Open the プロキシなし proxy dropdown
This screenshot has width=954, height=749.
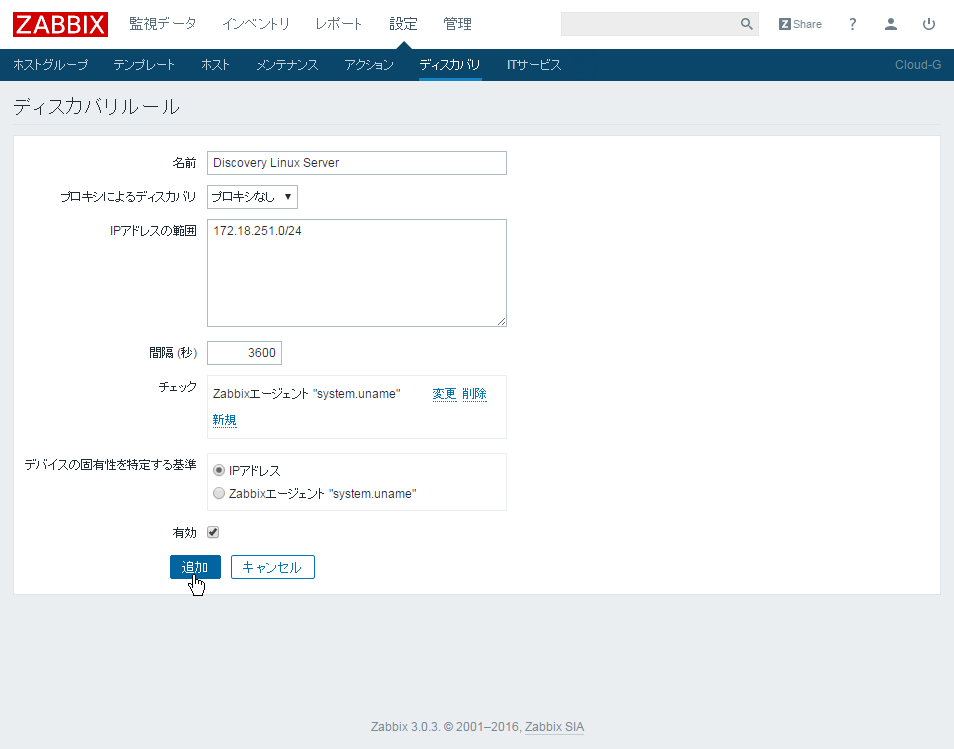pos(252,196)
